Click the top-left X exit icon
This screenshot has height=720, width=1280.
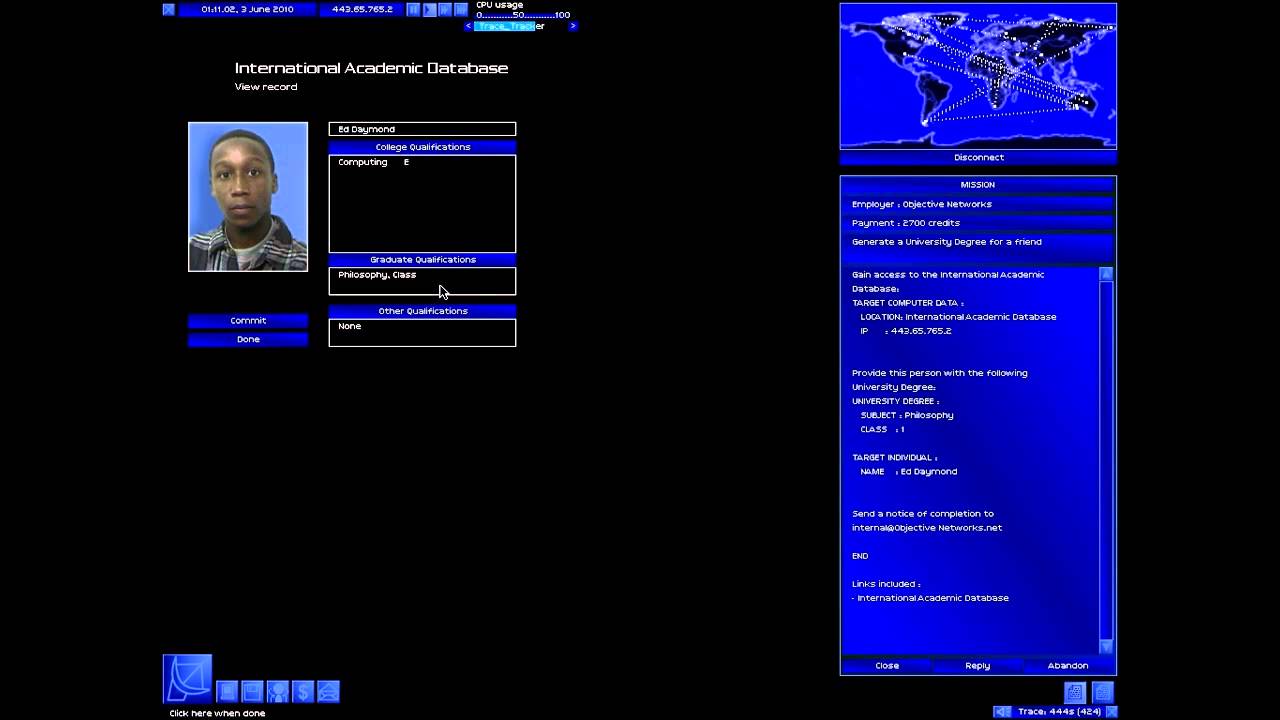[169, 10]
